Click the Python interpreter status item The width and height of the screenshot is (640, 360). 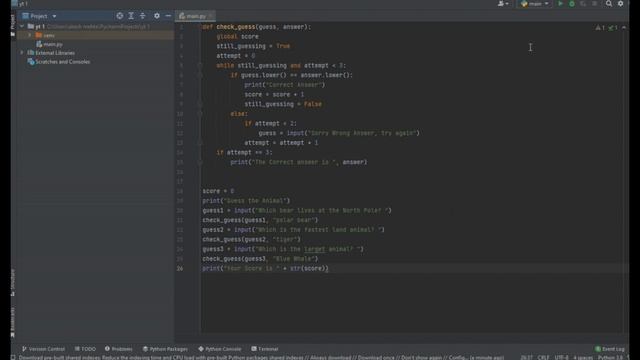click(x=611, y=358)
